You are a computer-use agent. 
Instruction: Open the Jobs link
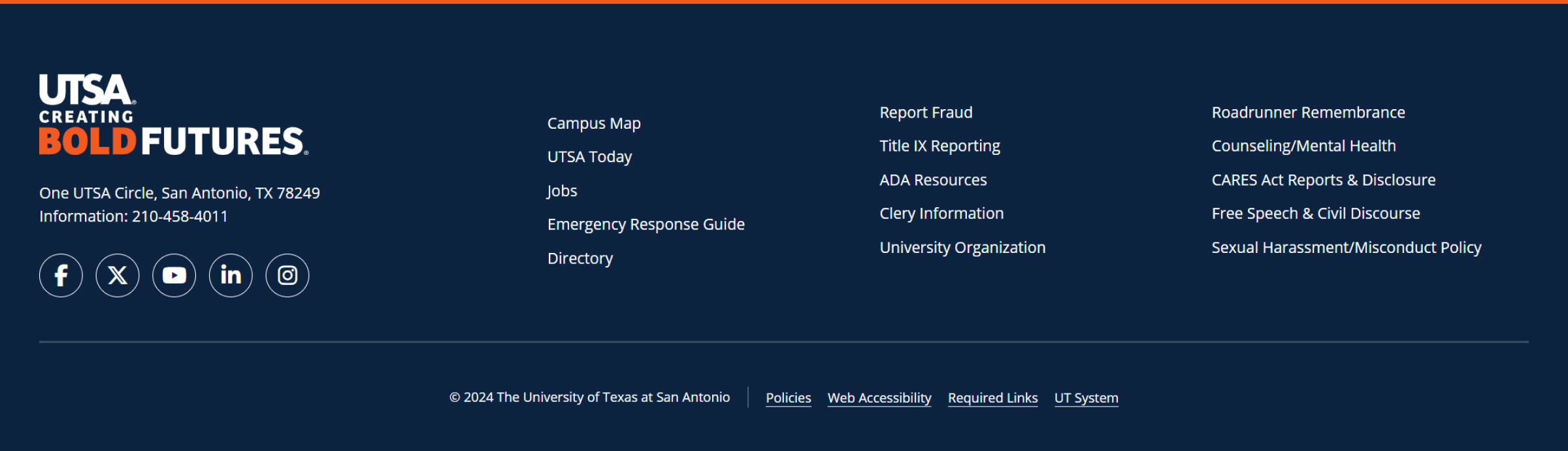pos(563,191)
